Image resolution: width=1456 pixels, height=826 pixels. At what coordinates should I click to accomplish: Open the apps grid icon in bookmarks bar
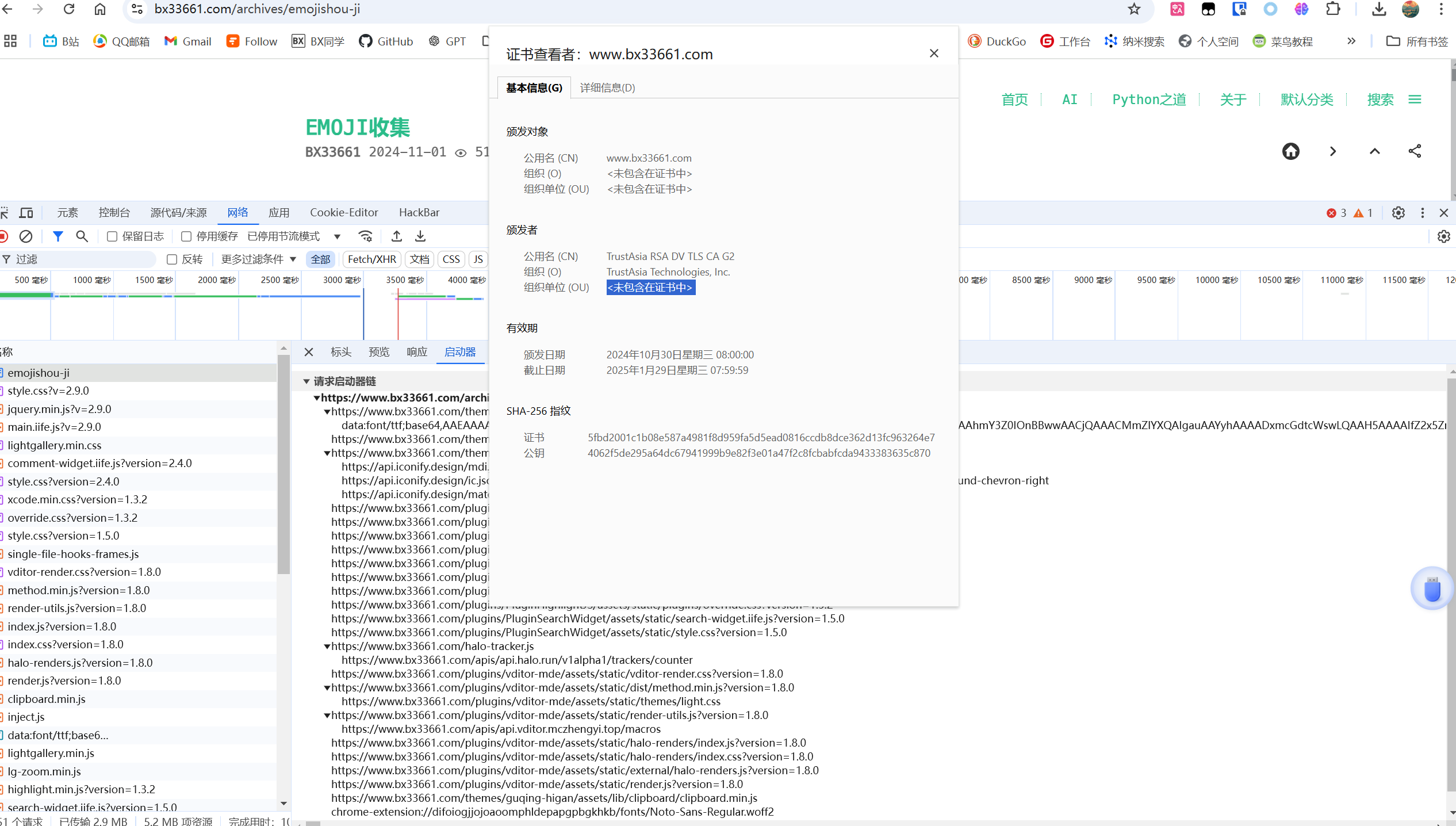(x=10, y=41)
